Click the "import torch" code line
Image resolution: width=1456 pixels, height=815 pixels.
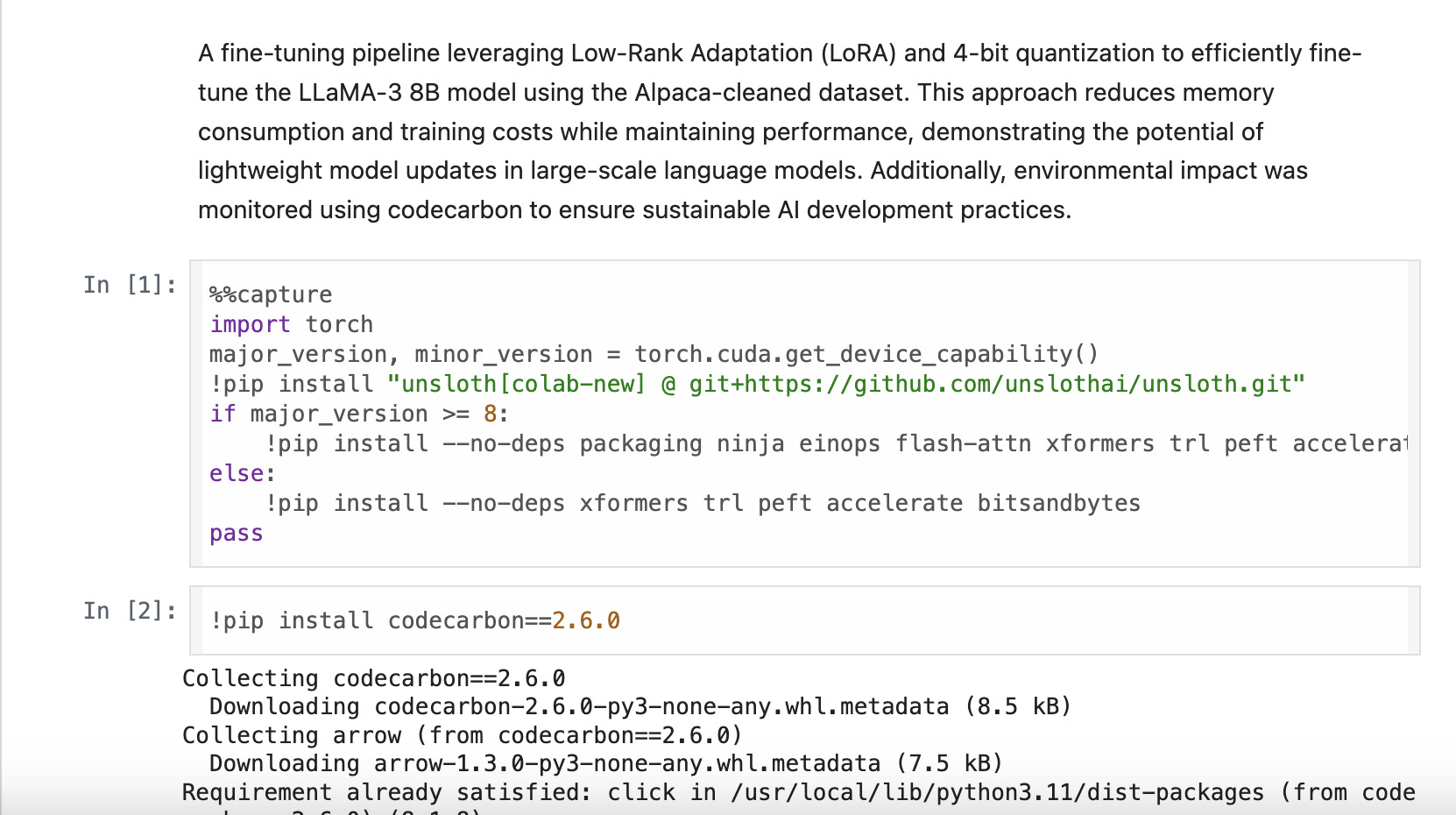click(x=291, y=324)
